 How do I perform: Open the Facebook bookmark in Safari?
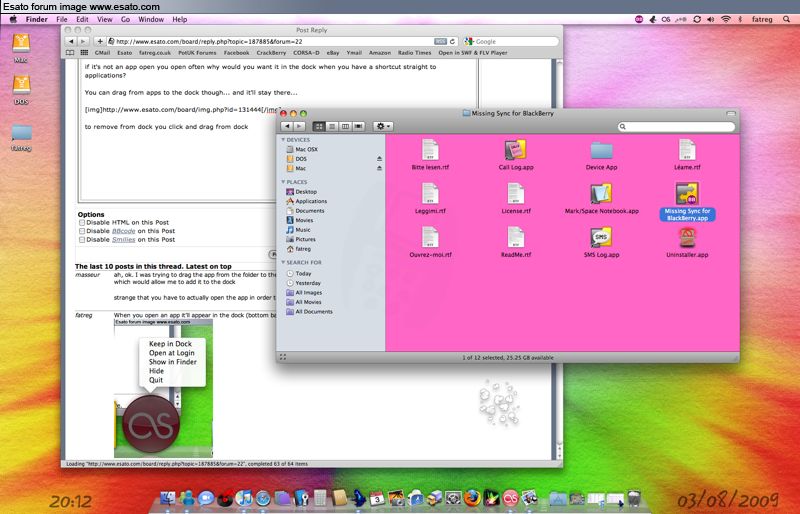(x=236, y=53)
